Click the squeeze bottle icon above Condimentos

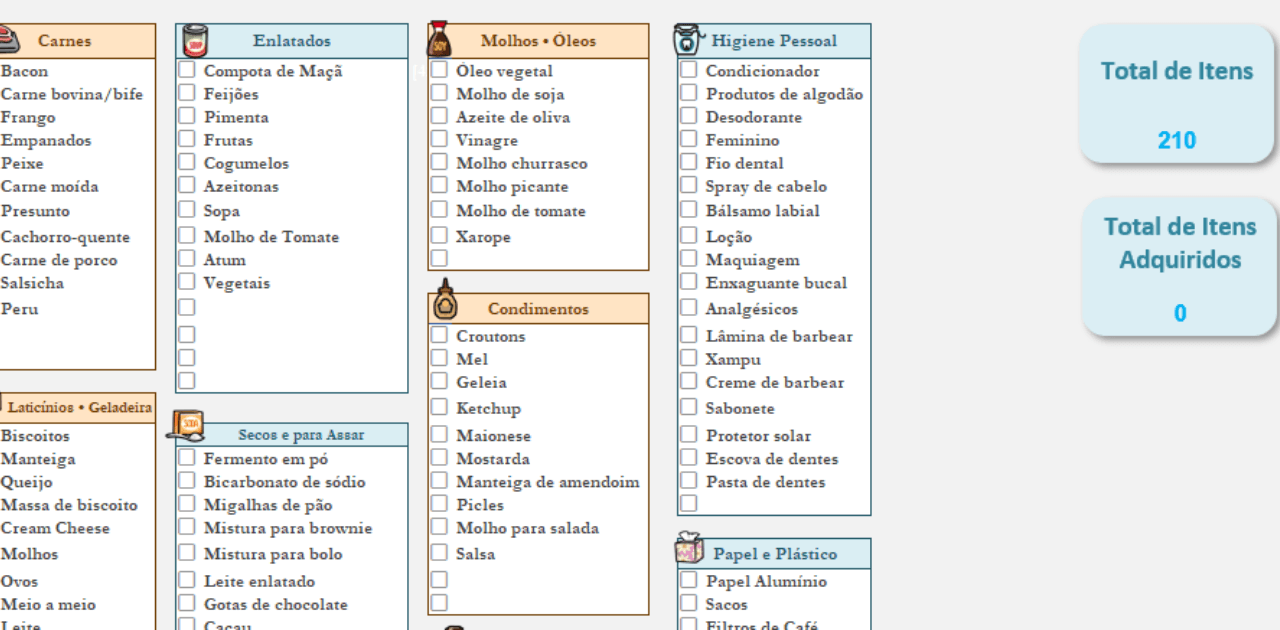(444, 300)
